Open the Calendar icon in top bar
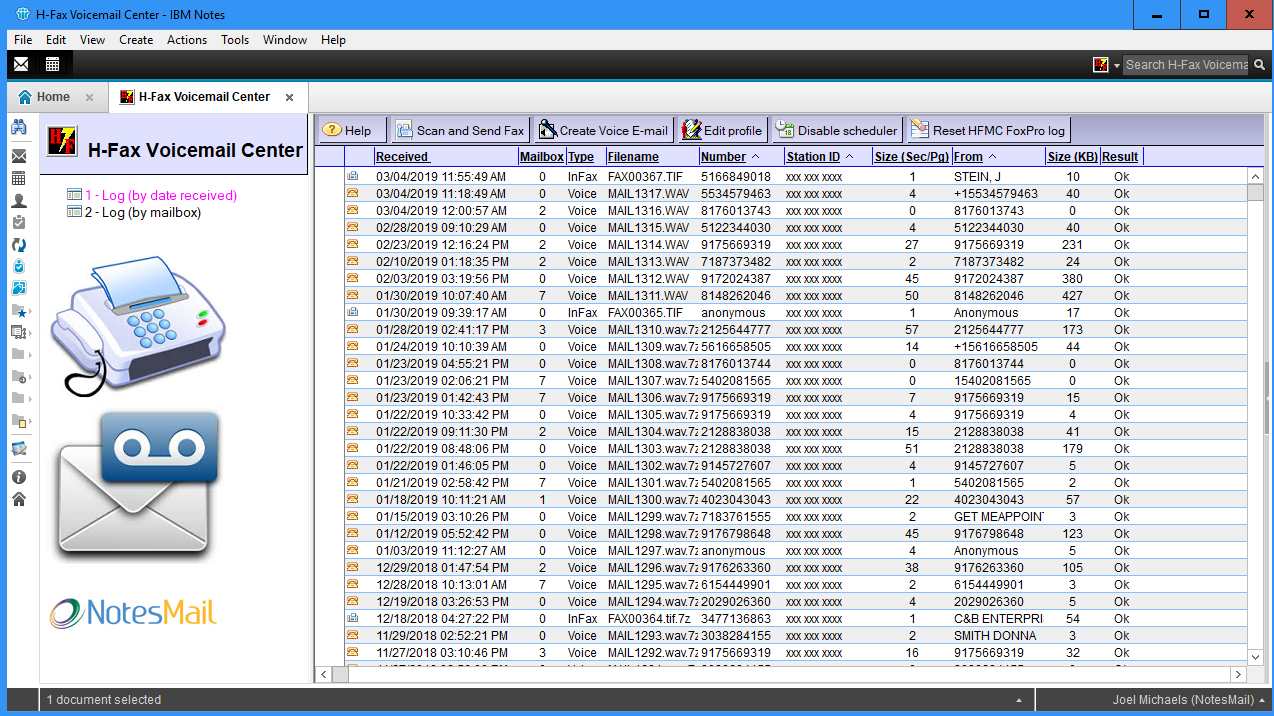The image size is (1274, 716). (x=52, y=64)
